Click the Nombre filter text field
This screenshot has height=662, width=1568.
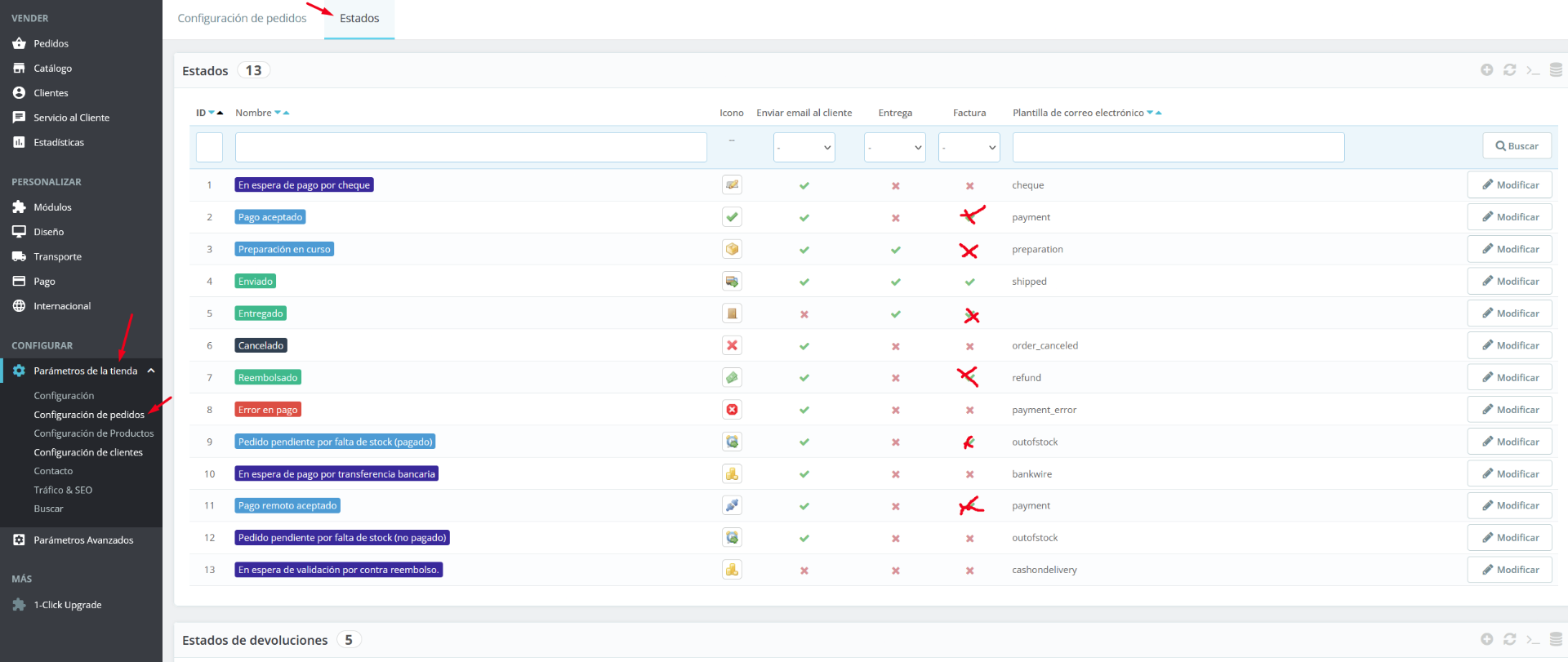470,148
